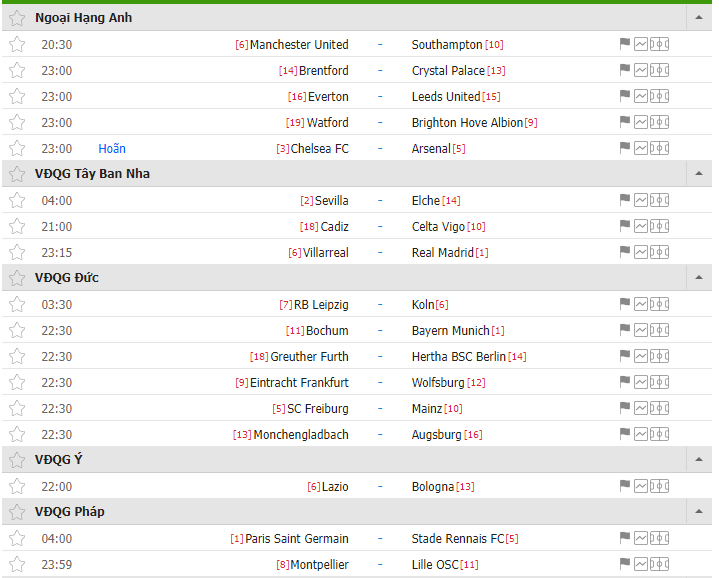Screen dimensions: 719x578
Task: Click the 03:30 kickoff time for RB Leipzig
Action: click(57, 304)
